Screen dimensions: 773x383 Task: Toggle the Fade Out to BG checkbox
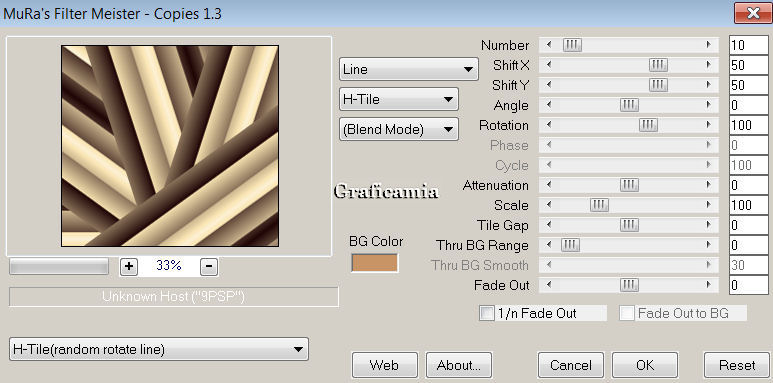(x=627, y=313)
